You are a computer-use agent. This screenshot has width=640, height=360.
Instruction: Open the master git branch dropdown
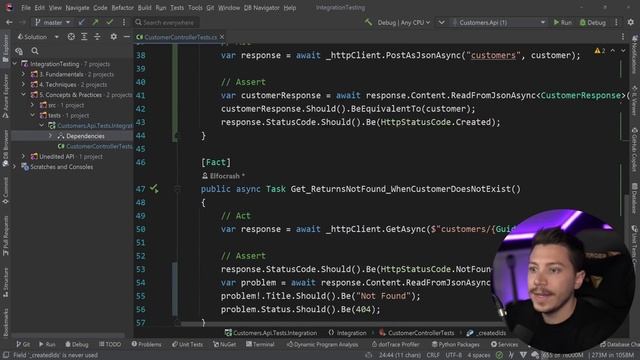pos(53,22)
